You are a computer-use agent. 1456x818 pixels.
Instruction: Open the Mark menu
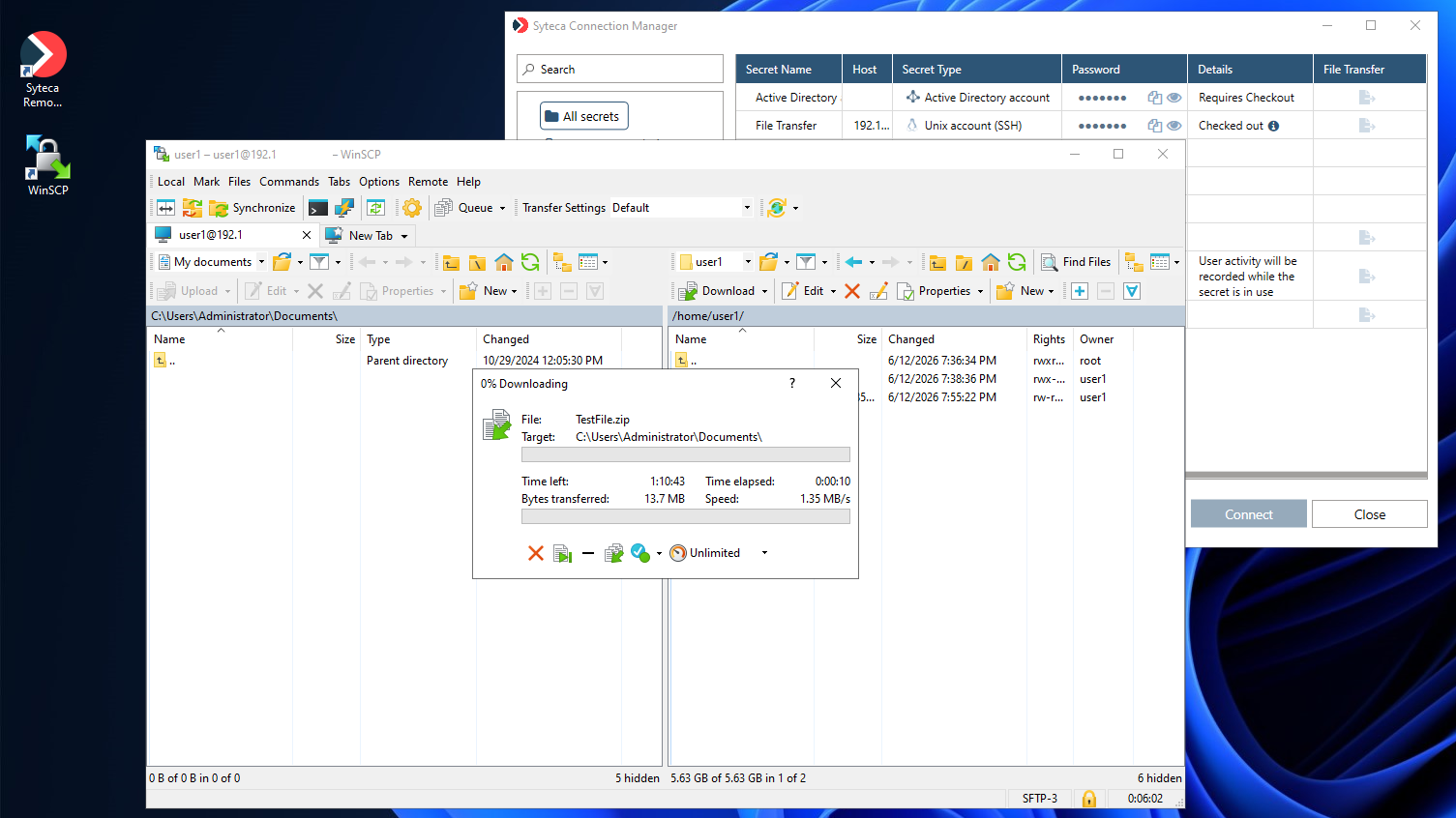coord(206,182)
